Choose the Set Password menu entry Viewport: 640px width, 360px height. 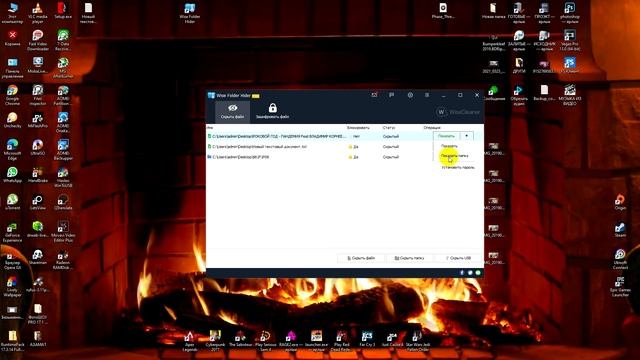pyautogui.click(x=458, y=167)
